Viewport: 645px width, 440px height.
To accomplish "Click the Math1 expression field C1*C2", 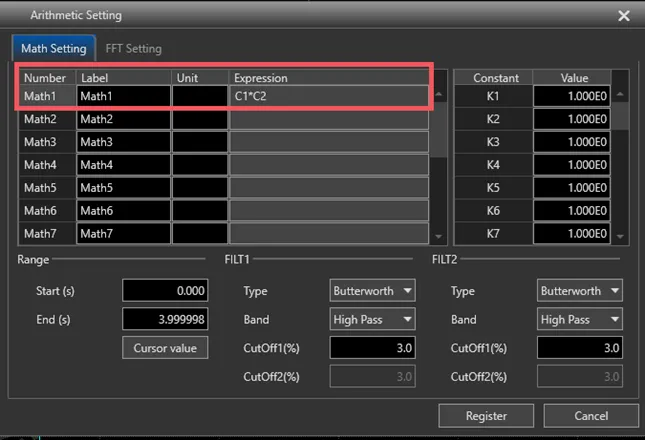I will [x=329, y=96].
